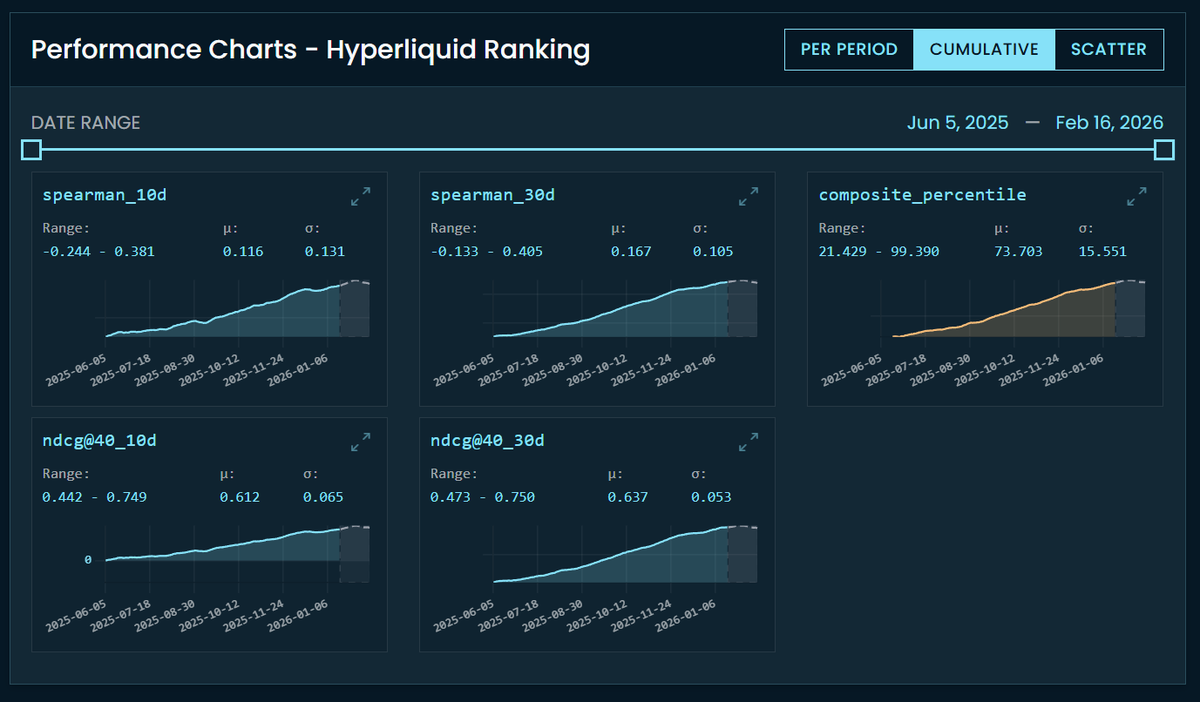Expand the ndcg@40_10d chart
The height and width of the screenshot is (702, 1200).
coord(361,442)
